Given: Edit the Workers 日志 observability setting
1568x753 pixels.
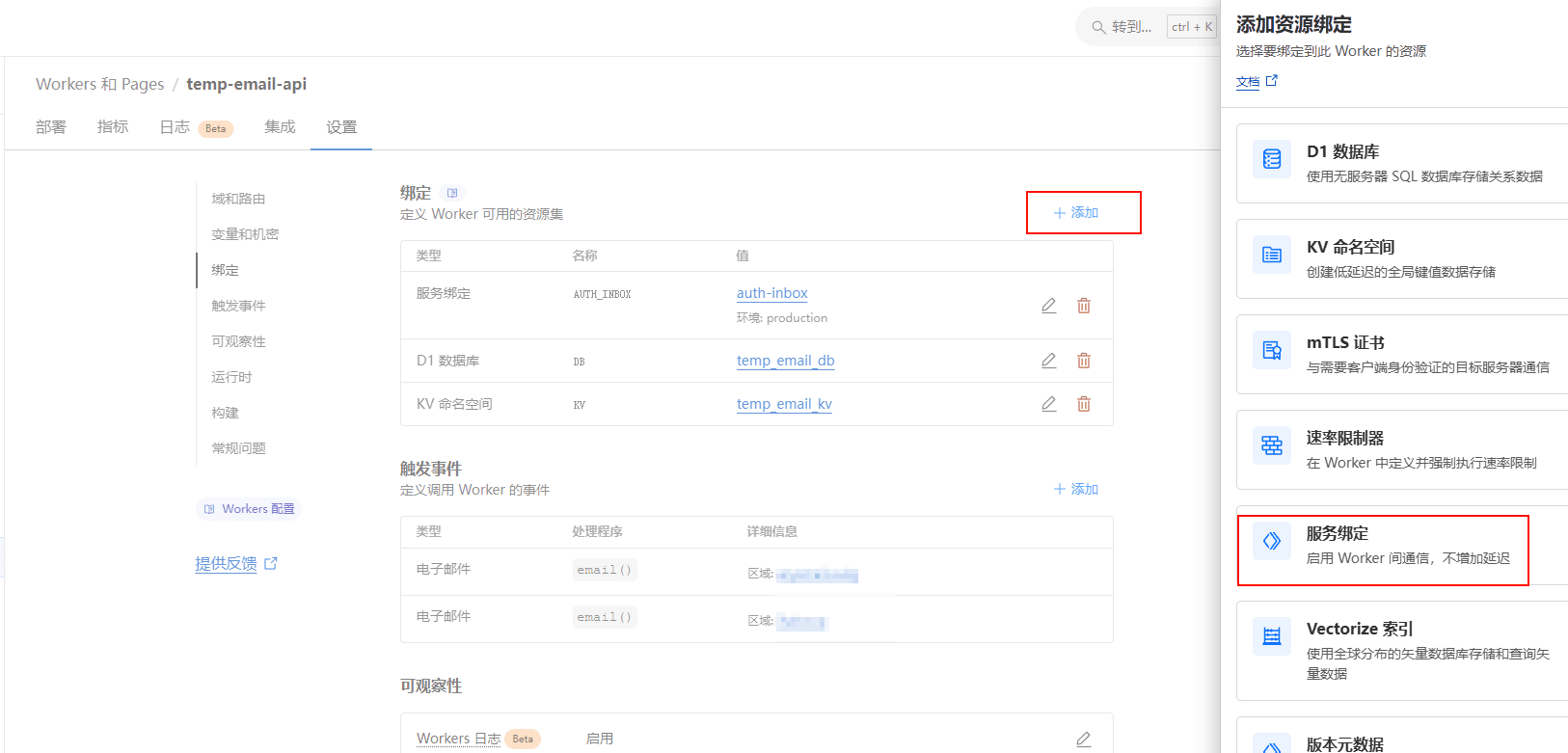Looking at the screenshot, I should (x=1083, y=740).
